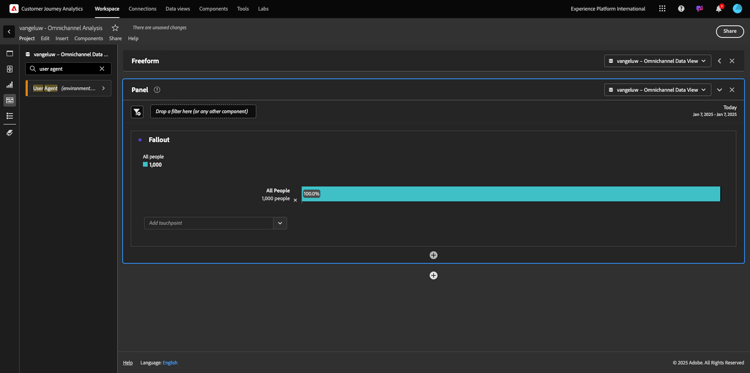Open the Components menu in project bar
The image size is (750, 373).
coord(88,38)
